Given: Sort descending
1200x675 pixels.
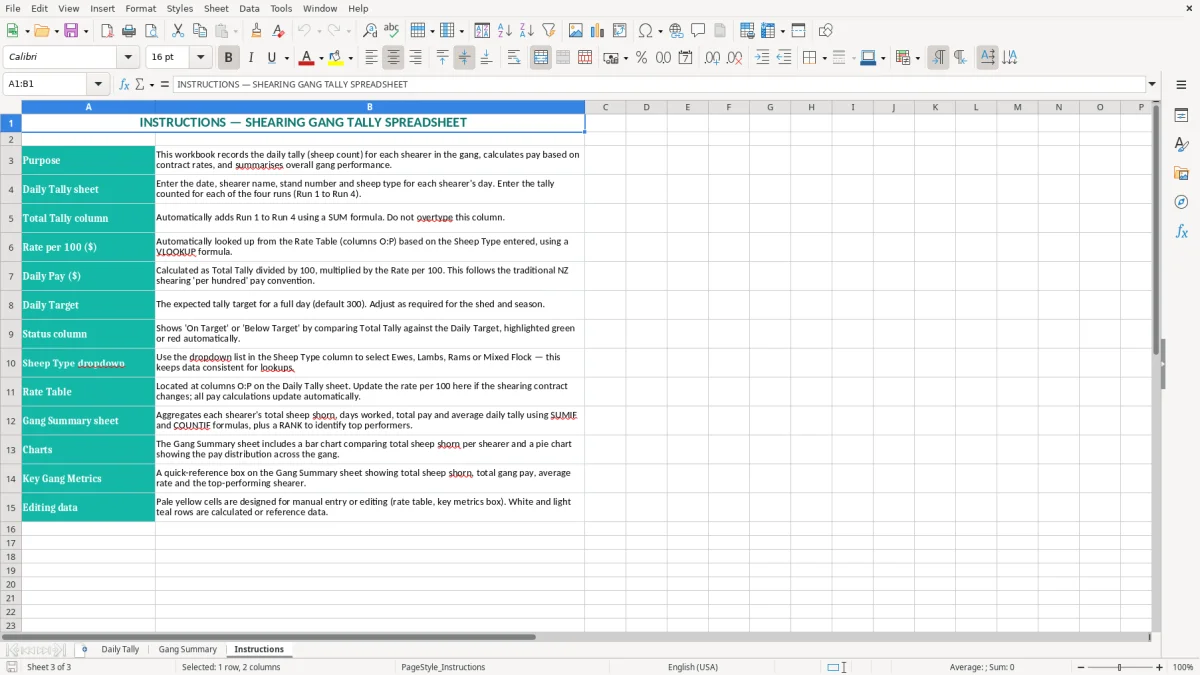Looking at the screenshot, I should (x=526, y=31).
